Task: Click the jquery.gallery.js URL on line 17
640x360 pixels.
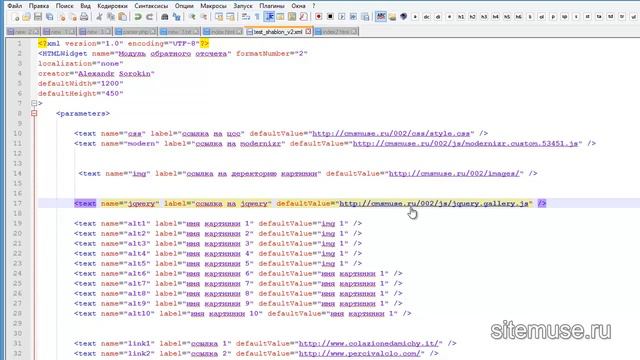Action: [x=434, y=203]
